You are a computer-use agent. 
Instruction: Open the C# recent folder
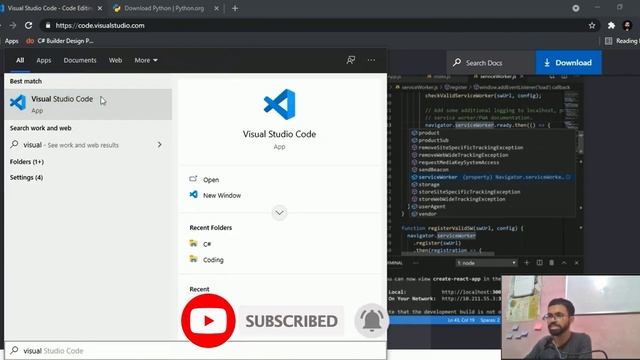point(207,244)
